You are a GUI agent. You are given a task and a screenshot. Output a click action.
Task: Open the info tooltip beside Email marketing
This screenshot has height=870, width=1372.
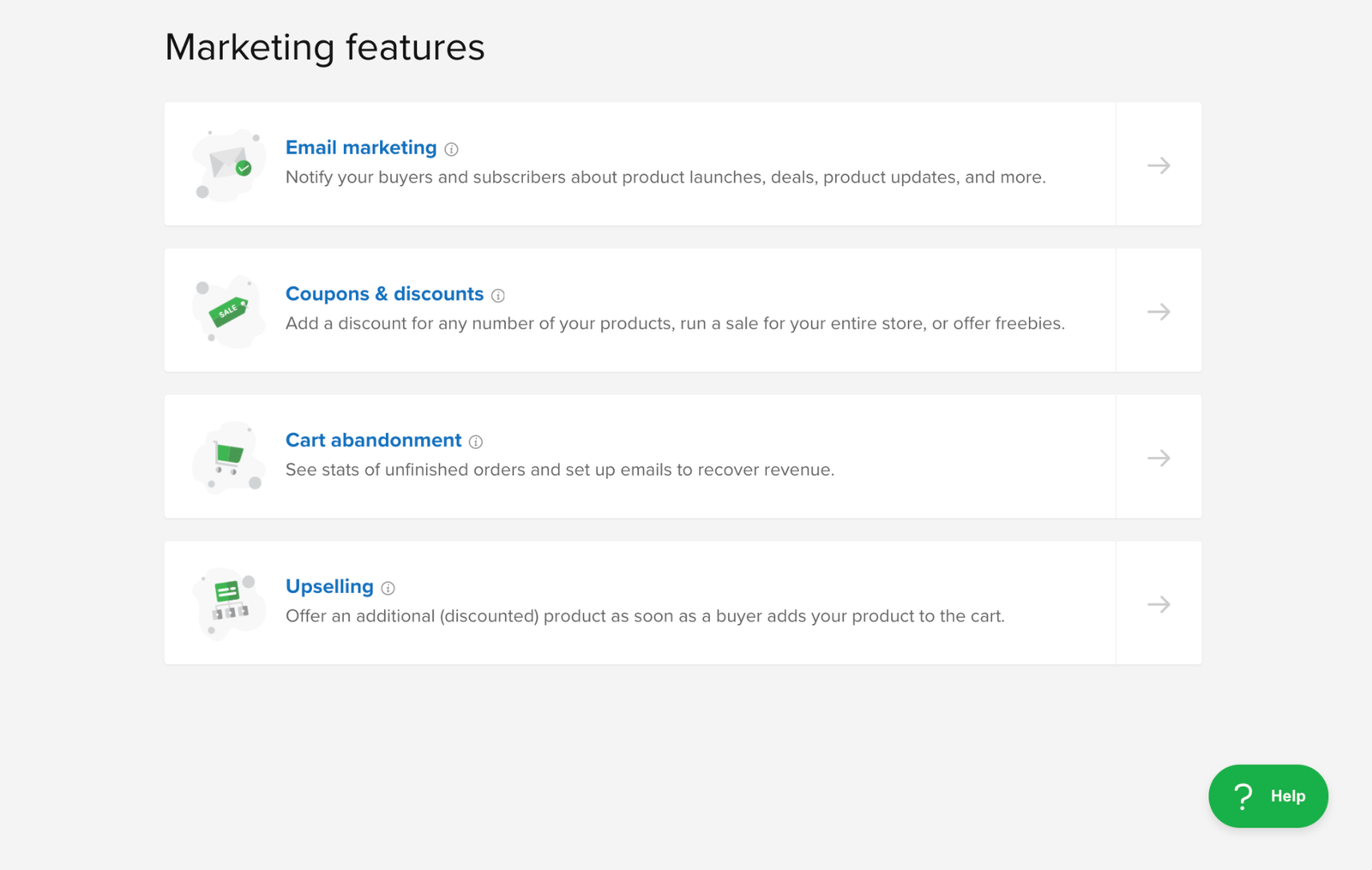(452, 149)
